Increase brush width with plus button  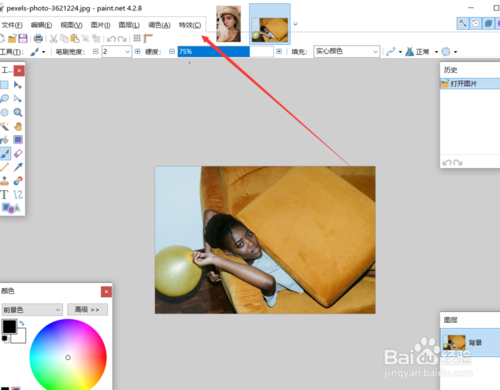137,52
